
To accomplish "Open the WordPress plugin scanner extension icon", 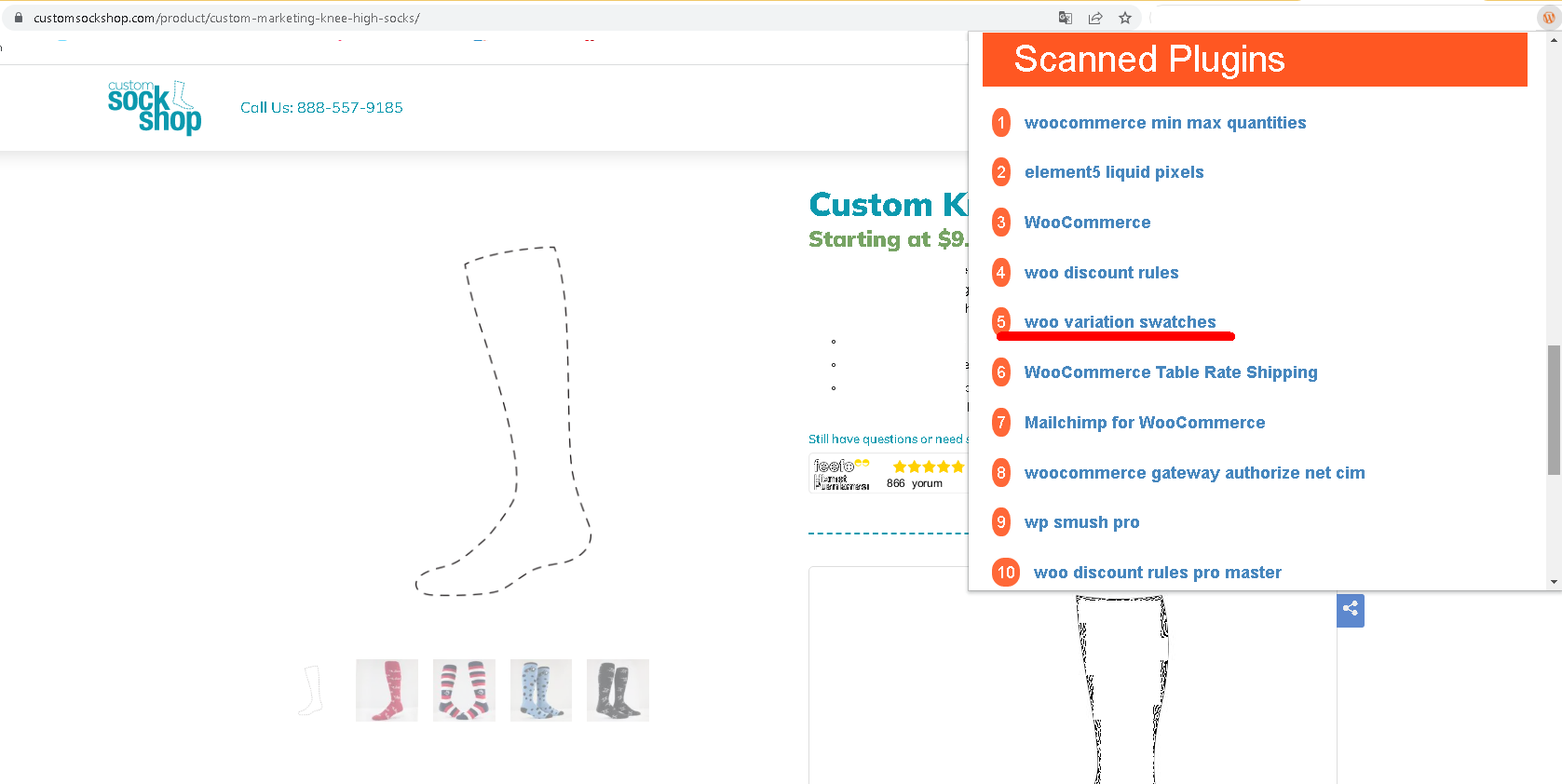I will [1549, 18].
